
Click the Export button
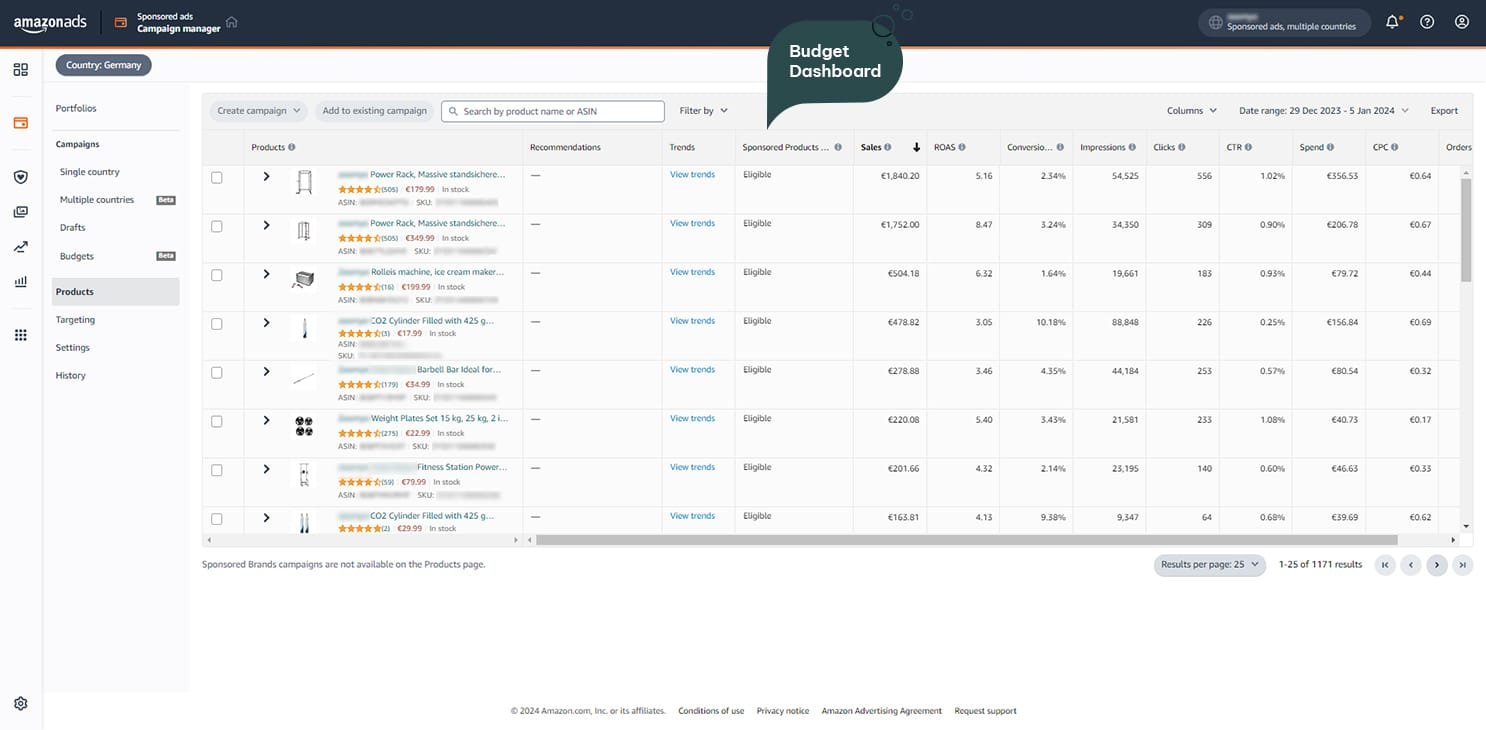pos(1444,111)
